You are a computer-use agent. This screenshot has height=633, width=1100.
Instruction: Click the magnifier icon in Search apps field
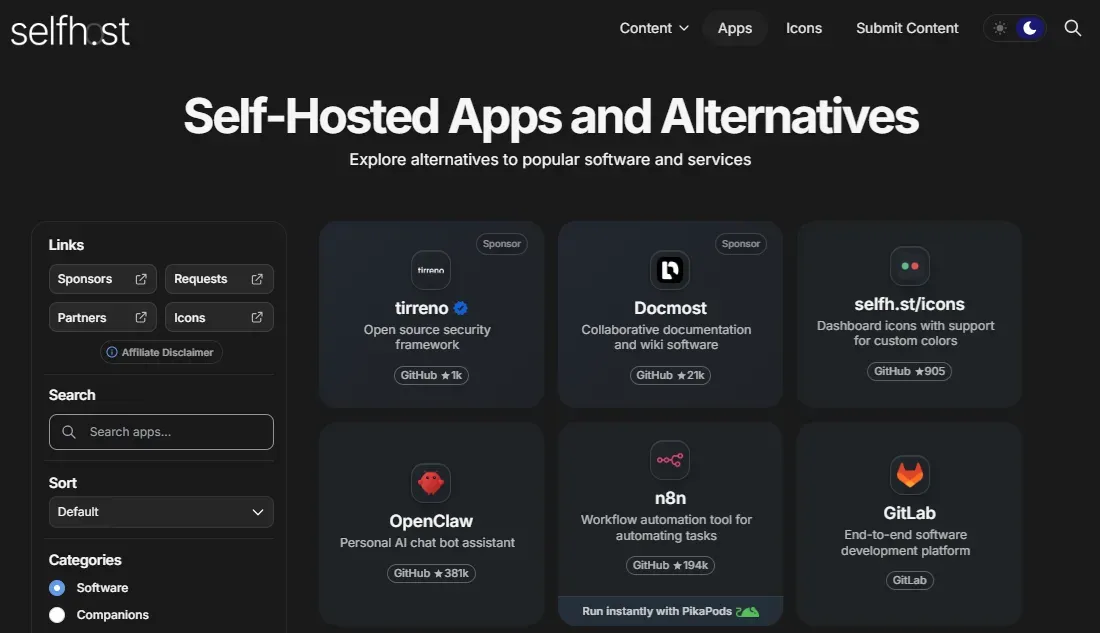(x=69, y=432)
